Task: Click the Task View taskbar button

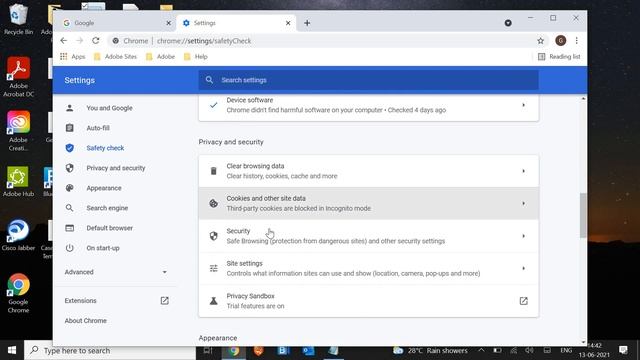Action: tap(208, 350)
